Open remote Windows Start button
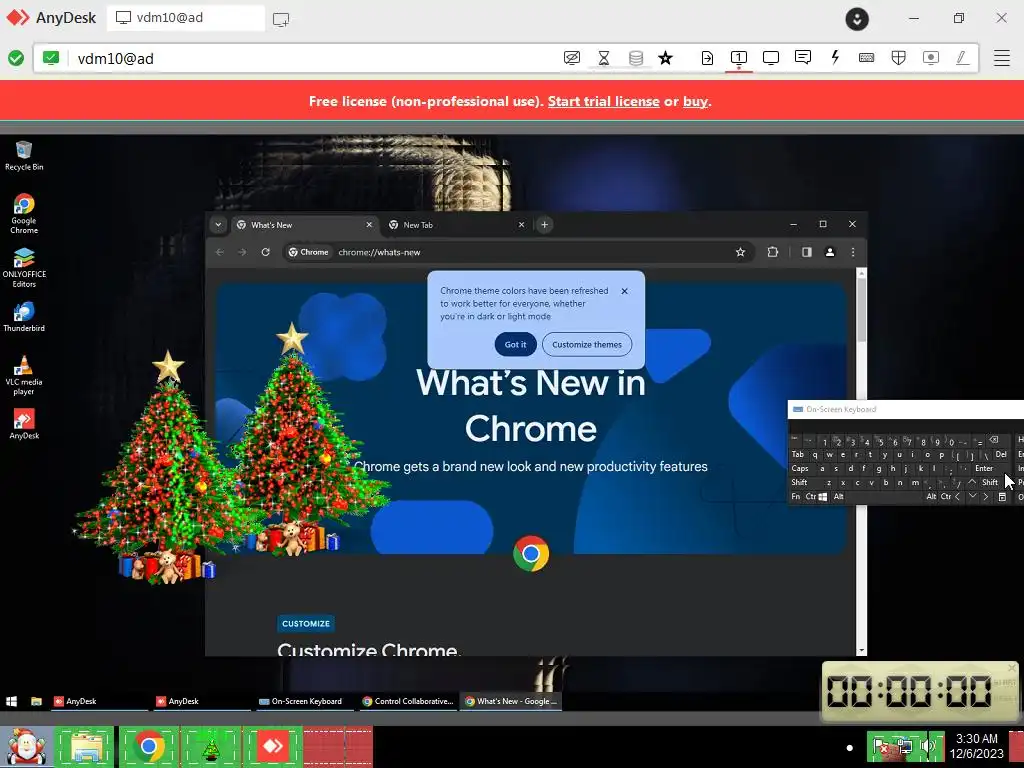The height and width of the screenshot is (768, 1024). pyautogui.click(x=11, y=701)
